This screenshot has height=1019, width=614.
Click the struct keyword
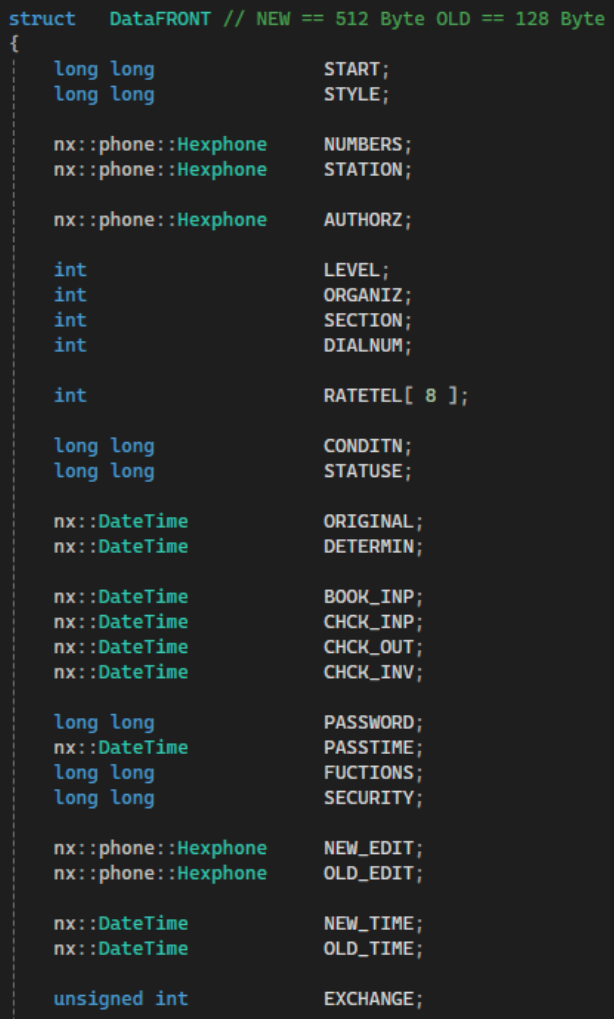tap(42, 19)
